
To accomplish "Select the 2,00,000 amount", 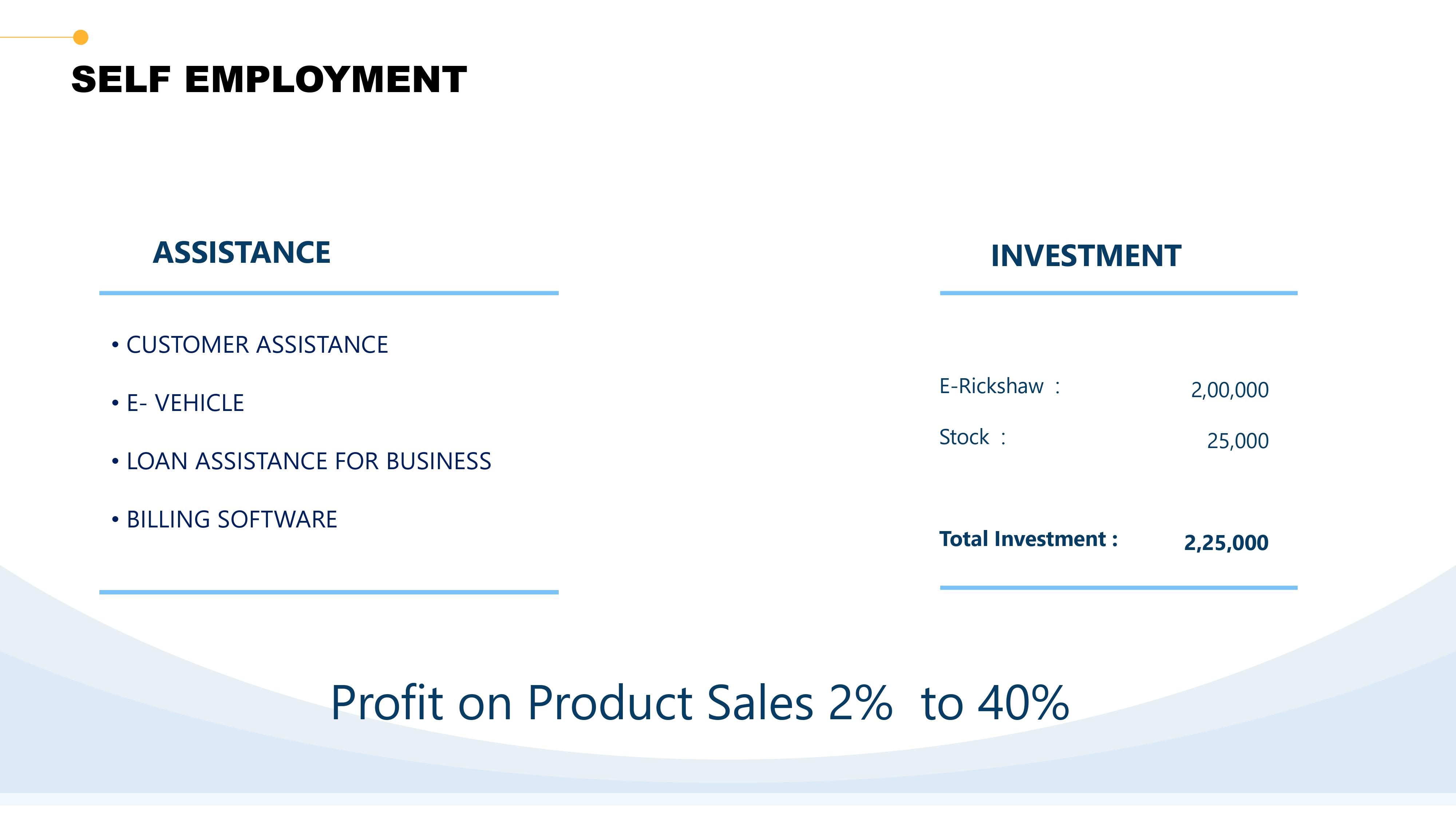I will (x=1229, y=390).
